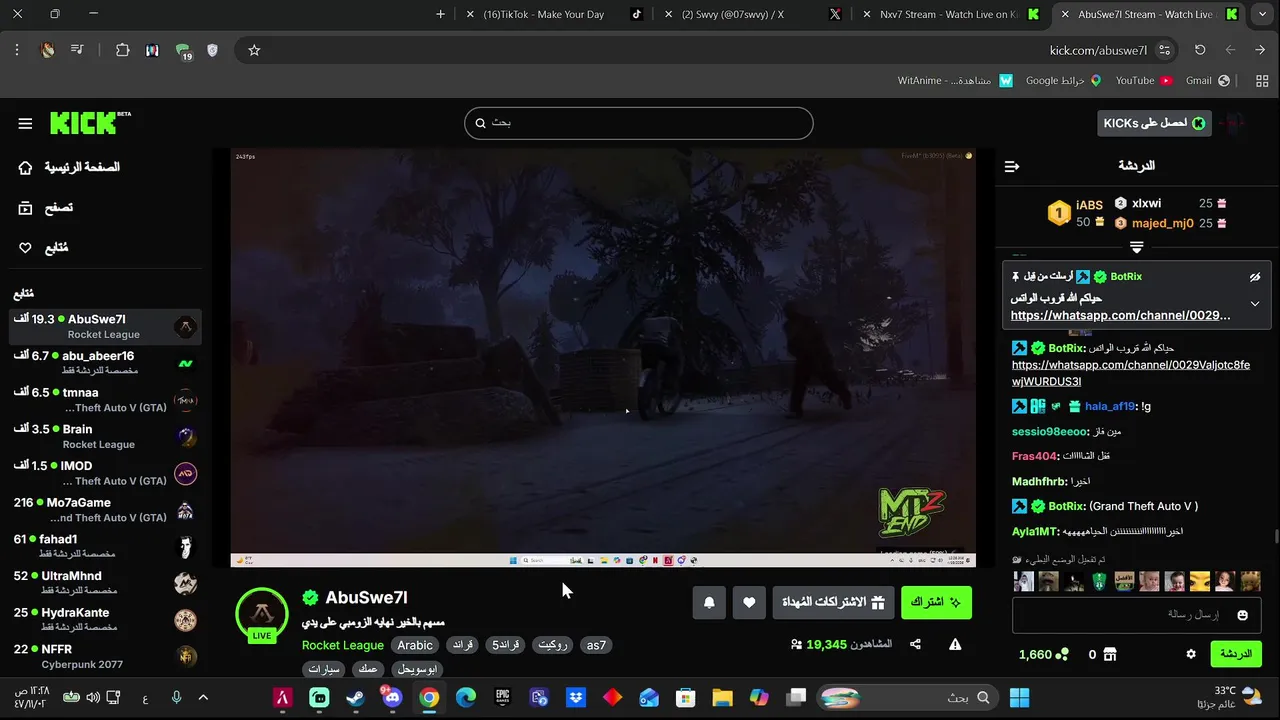The height and width of the screenshot is (720, 1280).
Task: Click the get KICKs button
Action: click(1154, 123)
